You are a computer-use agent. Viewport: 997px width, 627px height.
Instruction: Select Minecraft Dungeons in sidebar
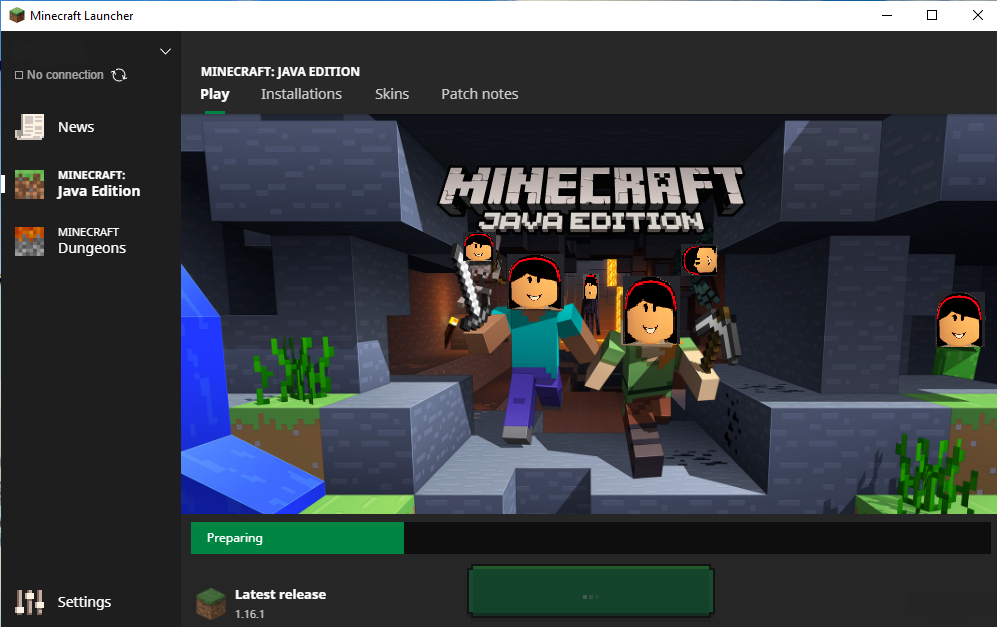pyautogui.click(x=90, y=242)
